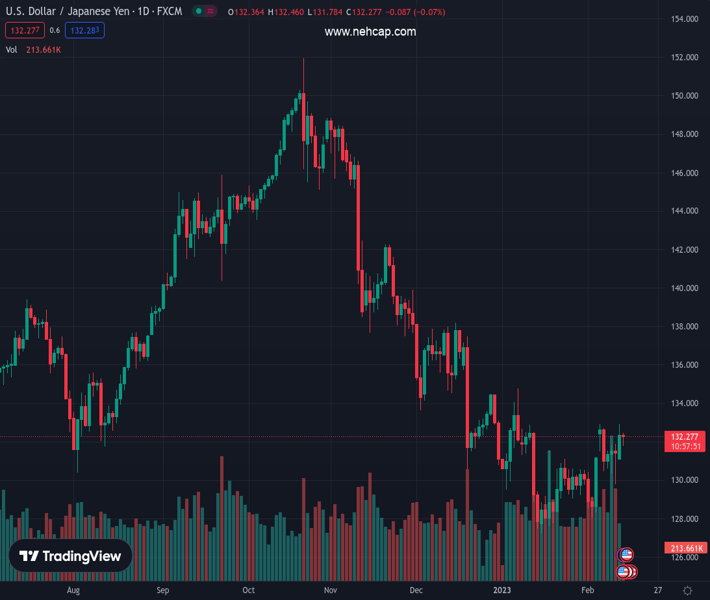Click the 2023 label on time axis
Screen dimensions: 710x600
502,590
